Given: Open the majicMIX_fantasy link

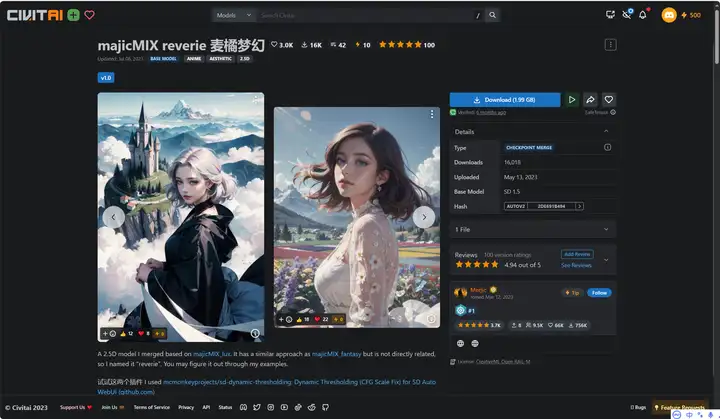Looking at the screenshot, I should pos(337,354).
